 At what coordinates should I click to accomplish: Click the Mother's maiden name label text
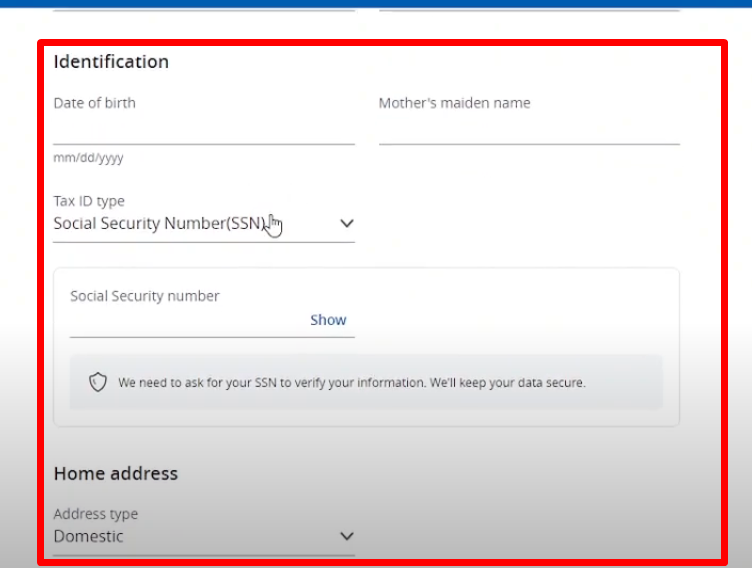click(455, 103)
